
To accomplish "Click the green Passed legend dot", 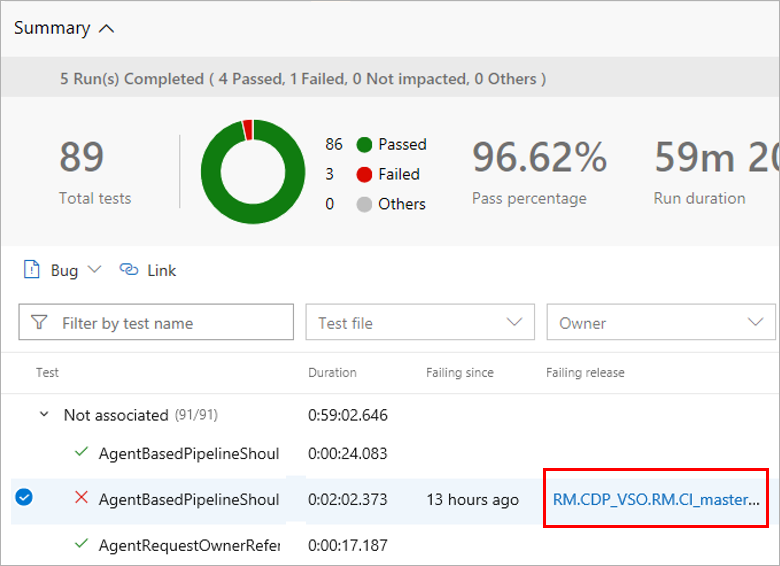I will (364, 145).
